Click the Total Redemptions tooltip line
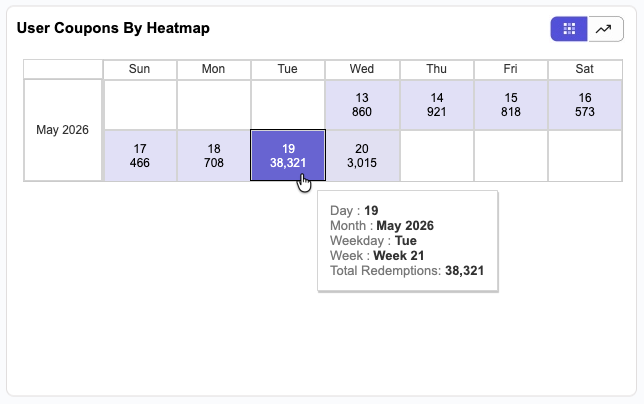Viewport: 644px width, 404px height. [x=407, y=271]
